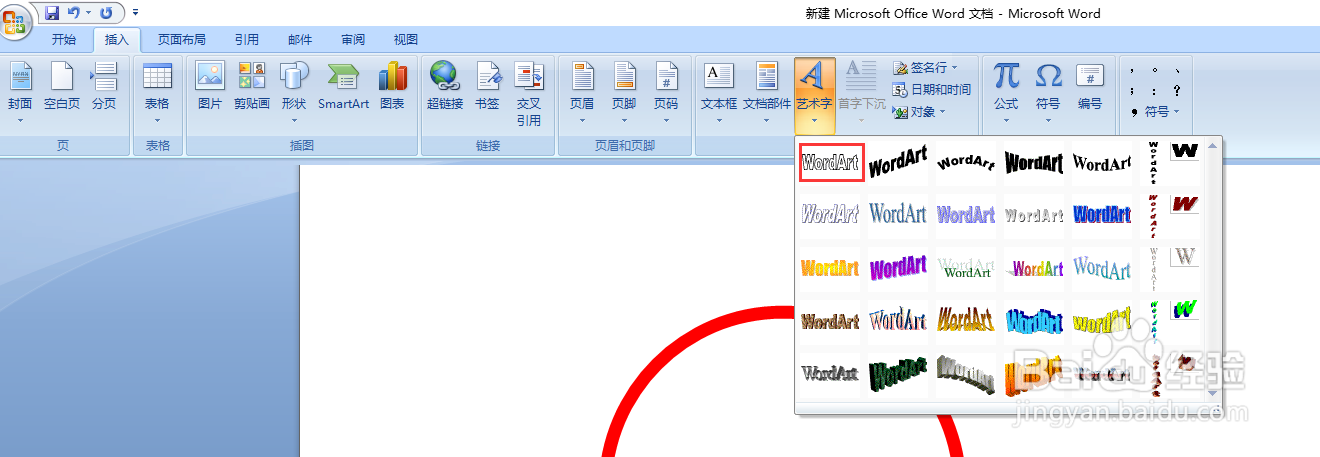Screen dimensions: 1320x457
Task: Open the header (页眉) options
Action: 582,91
